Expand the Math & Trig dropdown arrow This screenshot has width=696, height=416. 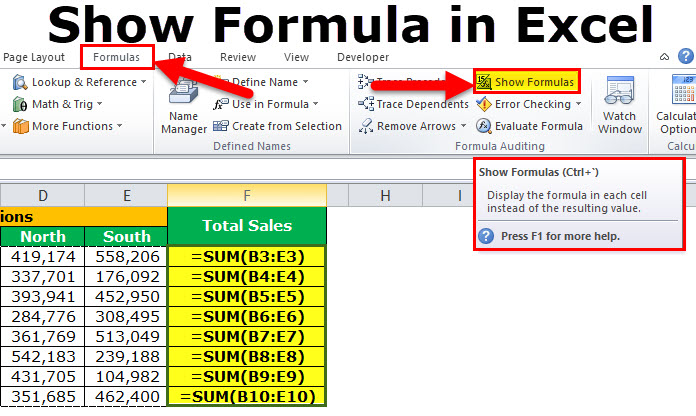tap(99, 104)
